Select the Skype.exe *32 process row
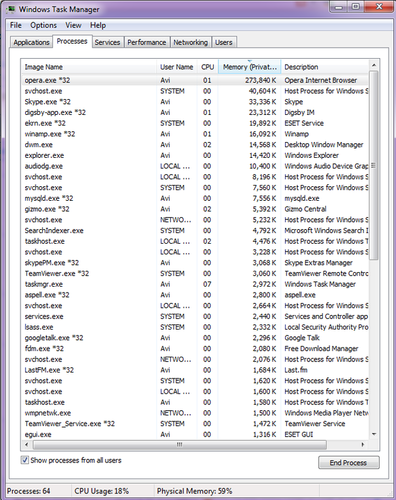 point(195,102)
